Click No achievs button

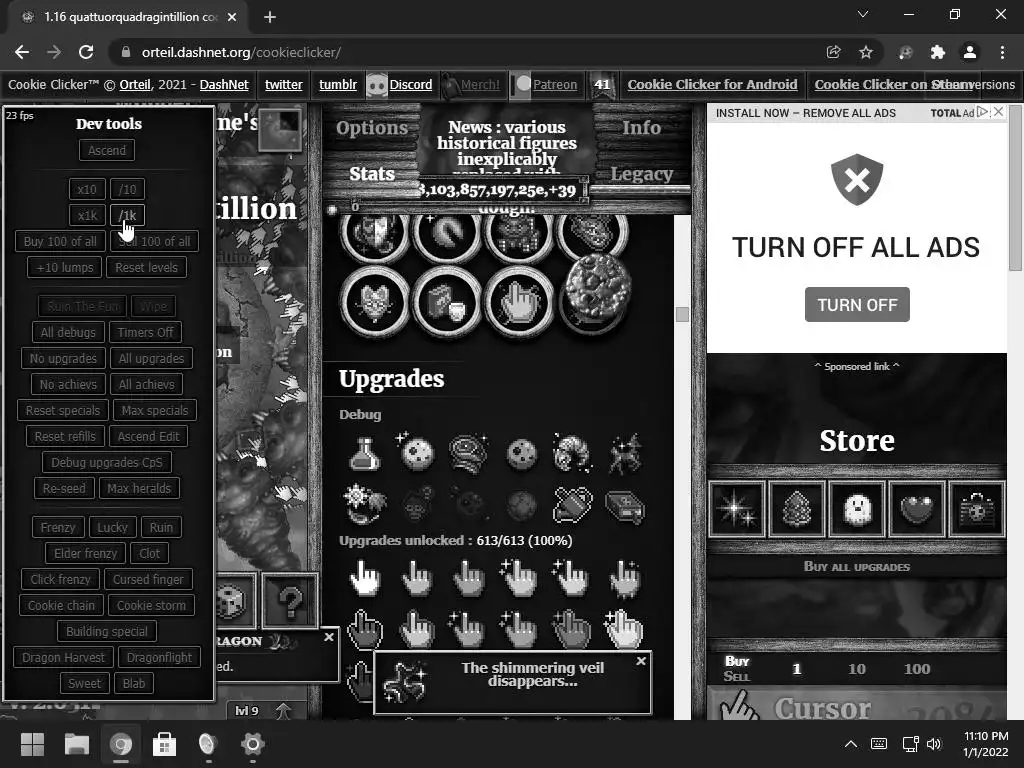click(68, 385)
